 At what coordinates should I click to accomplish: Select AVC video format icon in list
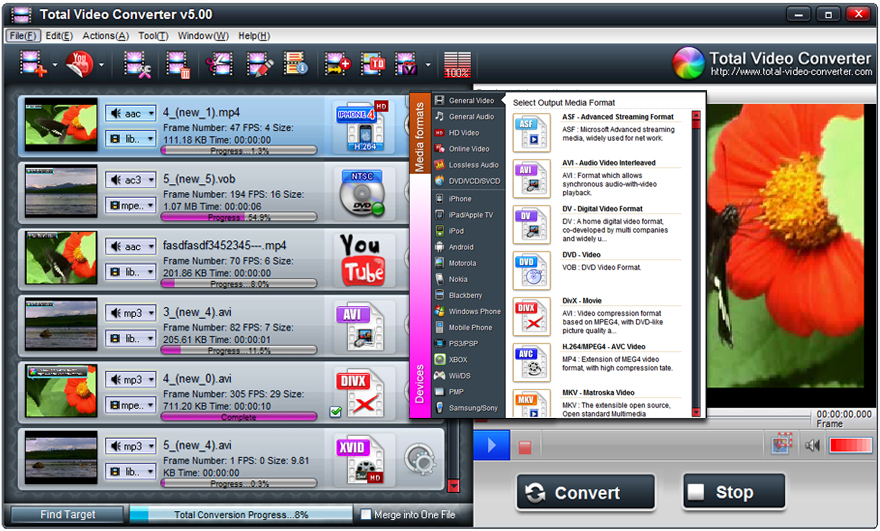click(531, 363)
